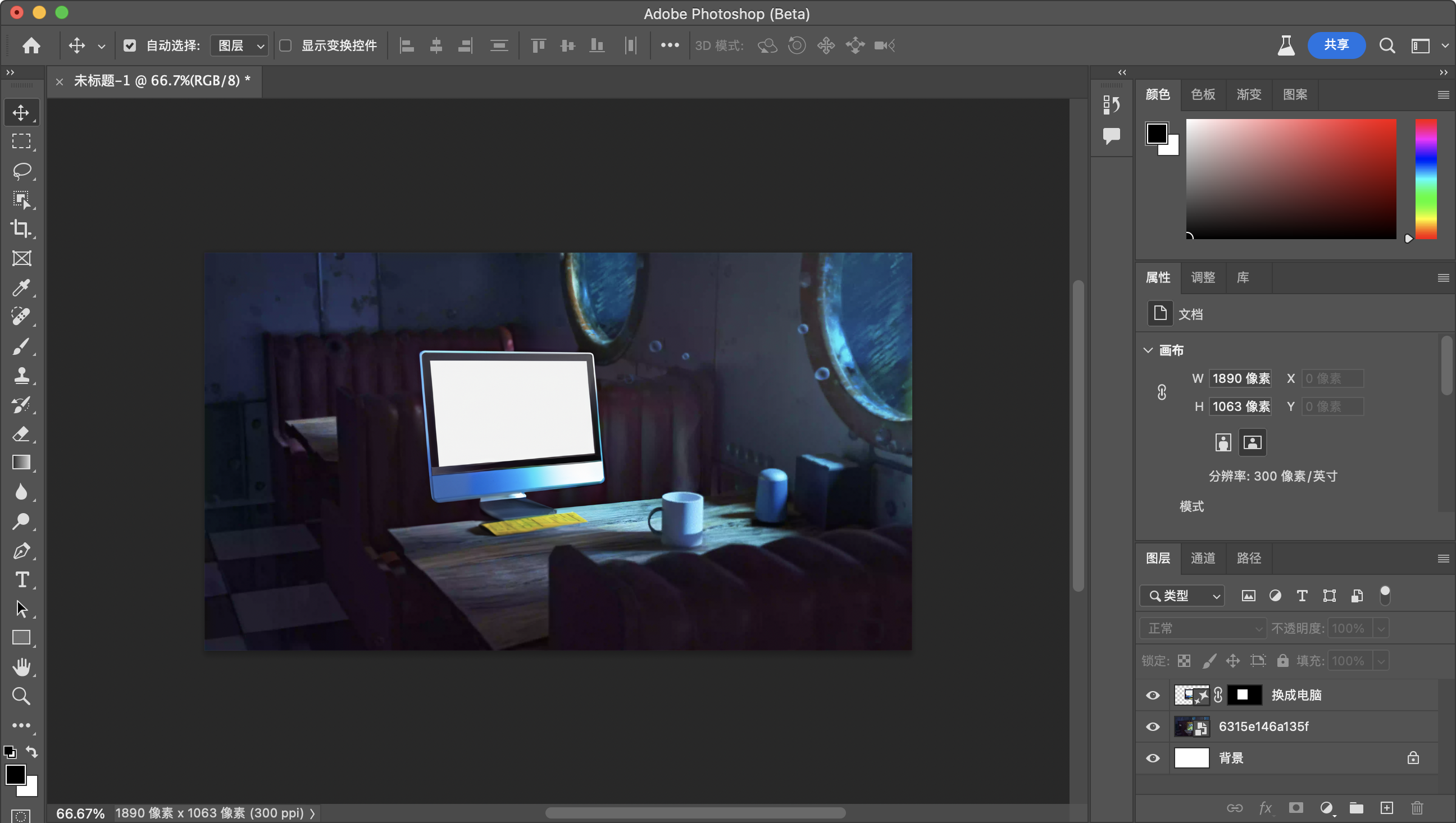Click the foreground color swatch in 颜色 panel
The height and width of the screenshot is (823, 1456).
(1157, 134)
